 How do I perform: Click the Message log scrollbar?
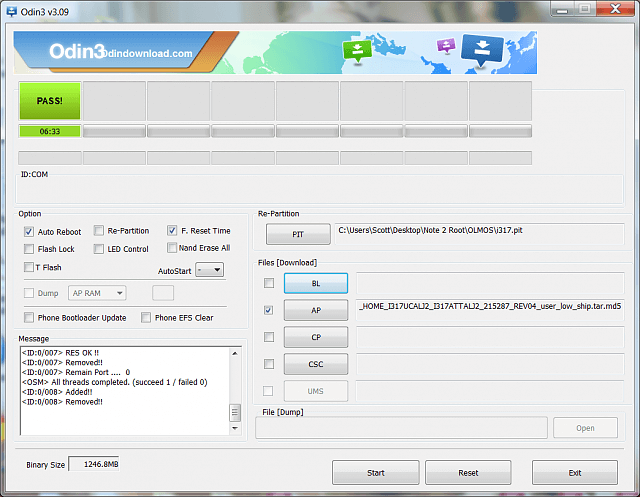(x=235, y=390)
